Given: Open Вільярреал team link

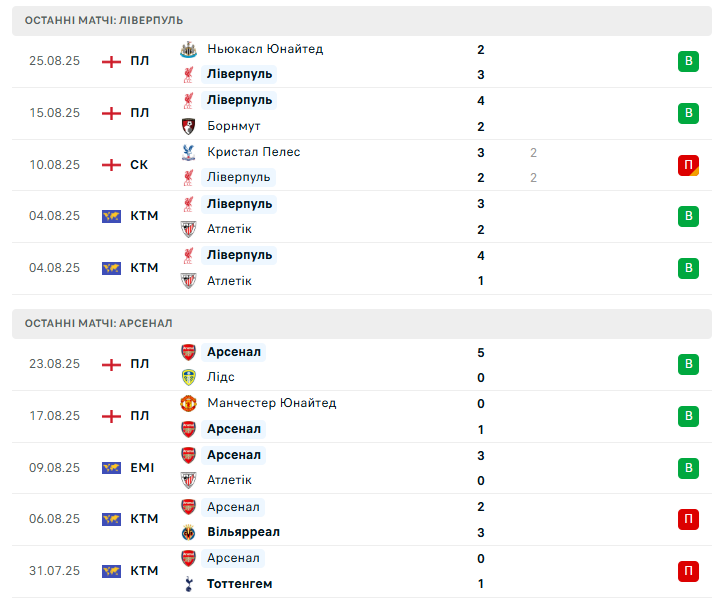Looking at the screenshot, I should pyautogui.click(x=243, y=532).
